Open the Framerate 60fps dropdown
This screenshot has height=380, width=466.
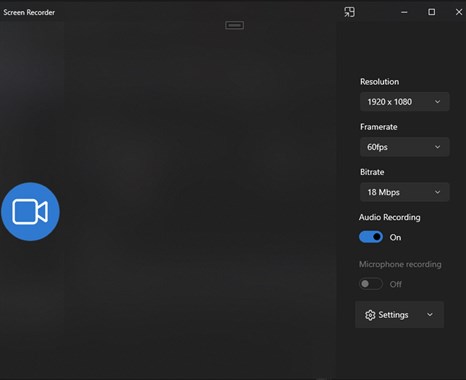coord(404,147)
